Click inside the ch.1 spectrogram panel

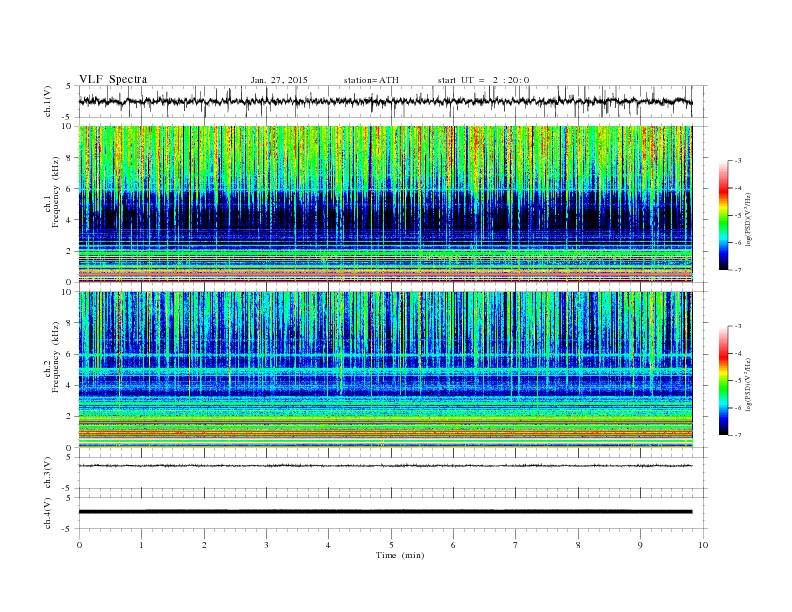click(x=385, y=204)
